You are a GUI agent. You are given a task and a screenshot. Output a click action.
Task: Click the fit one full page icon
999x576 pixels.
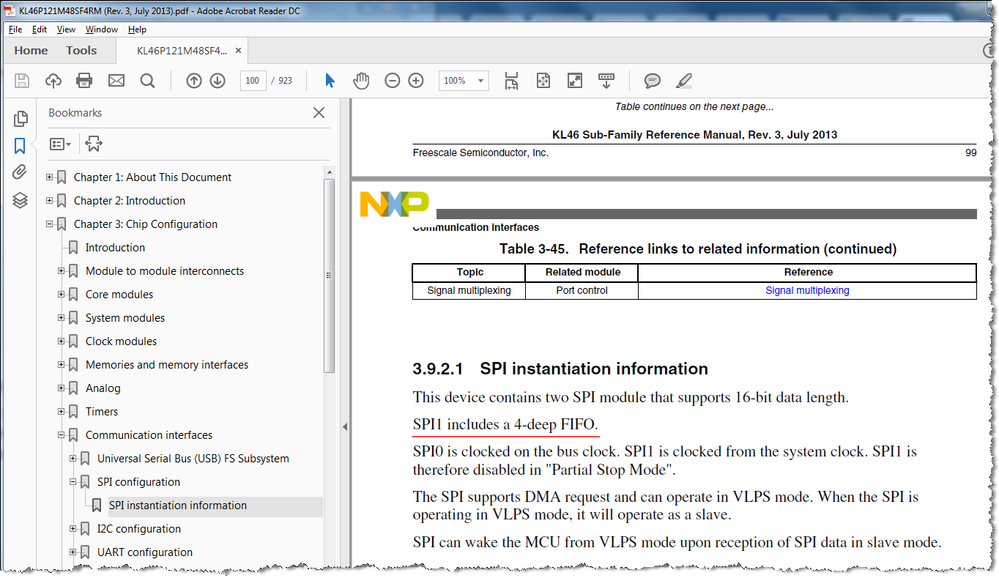(543, 81)
